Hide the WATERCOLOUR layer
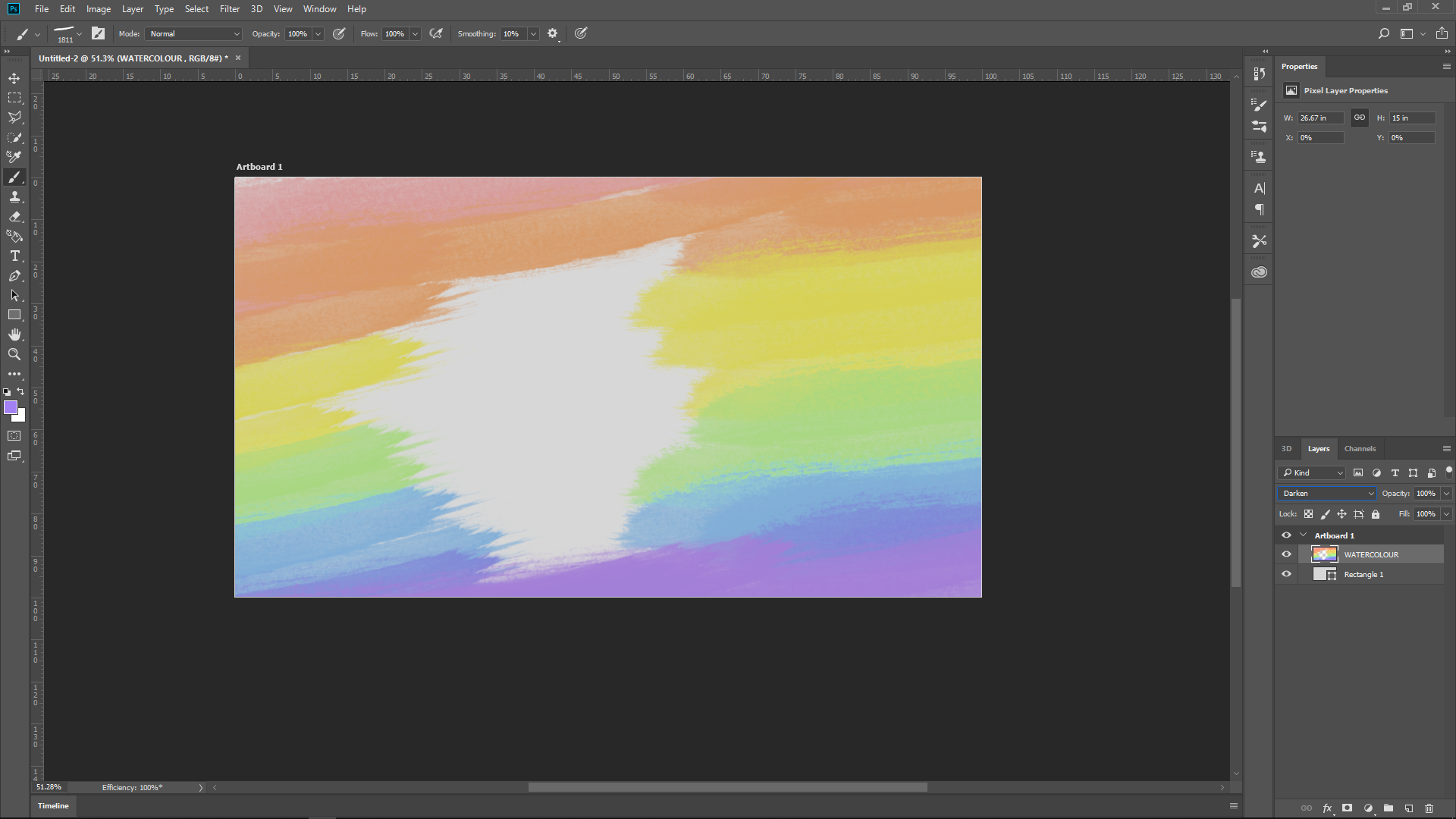 pyautogui.click(x=1286, y=554)
